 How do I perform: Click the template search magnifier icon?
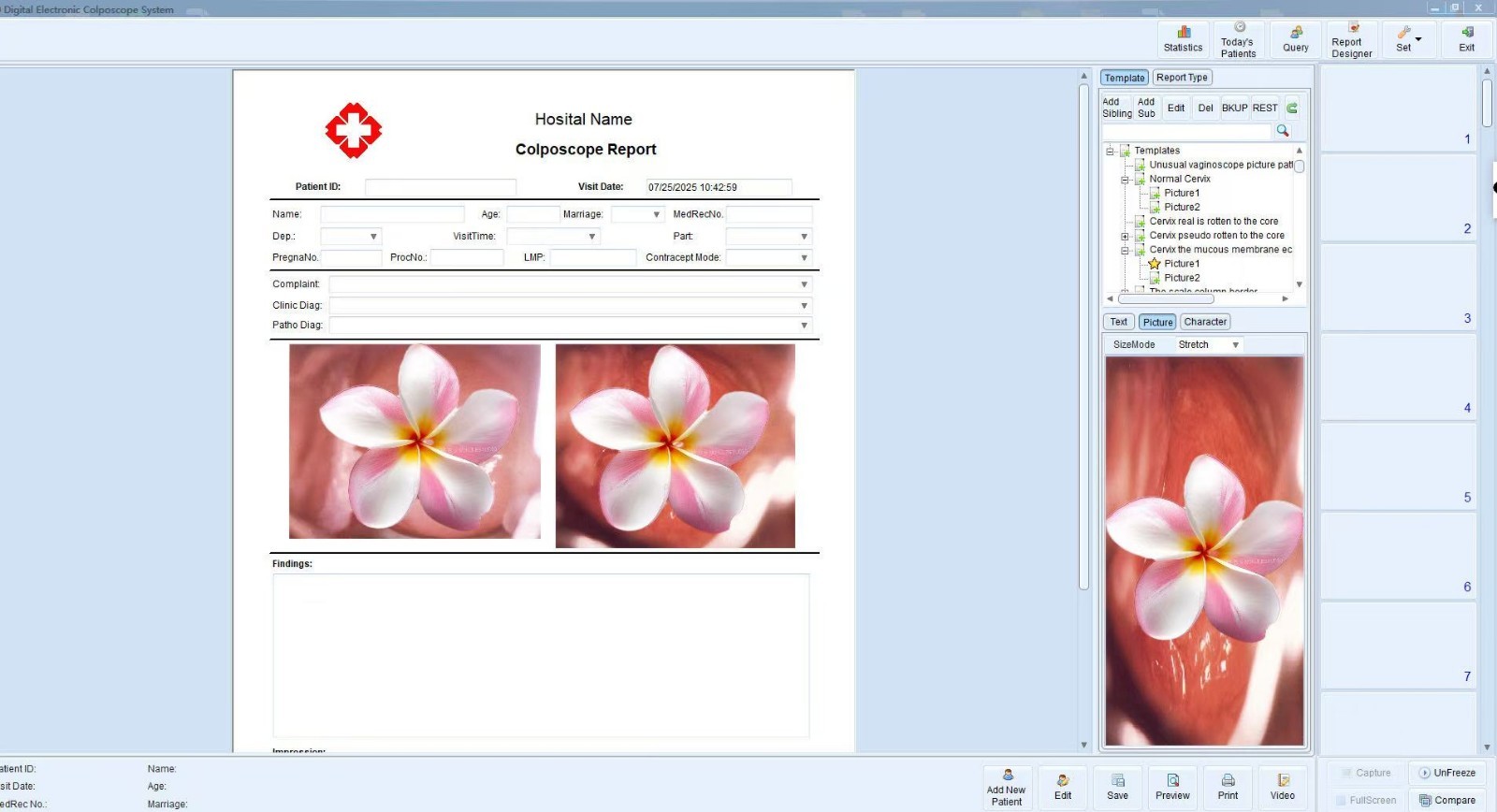(1283, 131)
